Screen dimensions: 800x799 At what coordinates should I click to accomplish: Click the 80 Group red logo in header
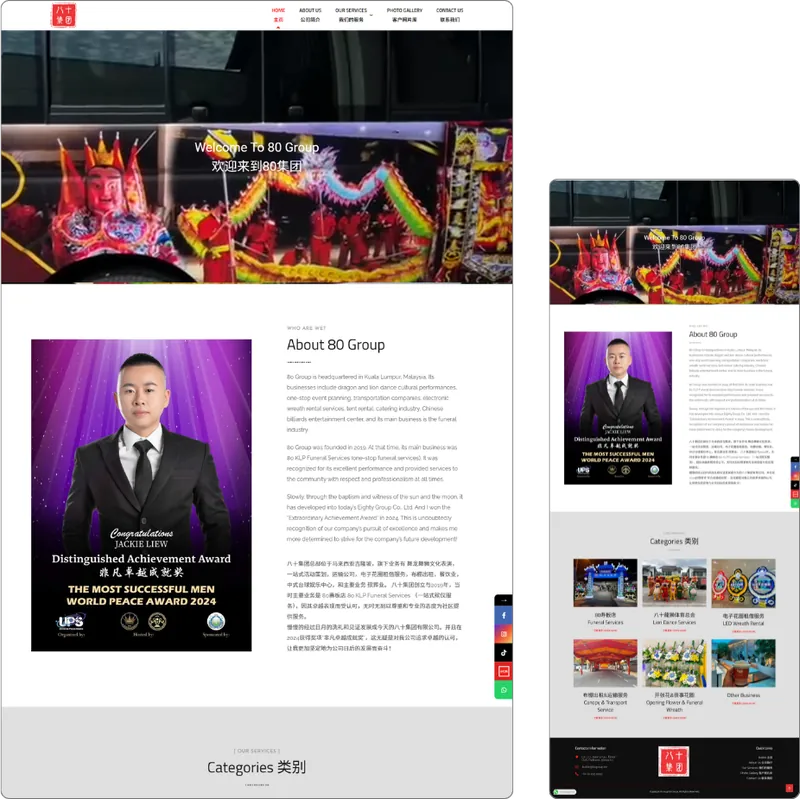[64, 15]
